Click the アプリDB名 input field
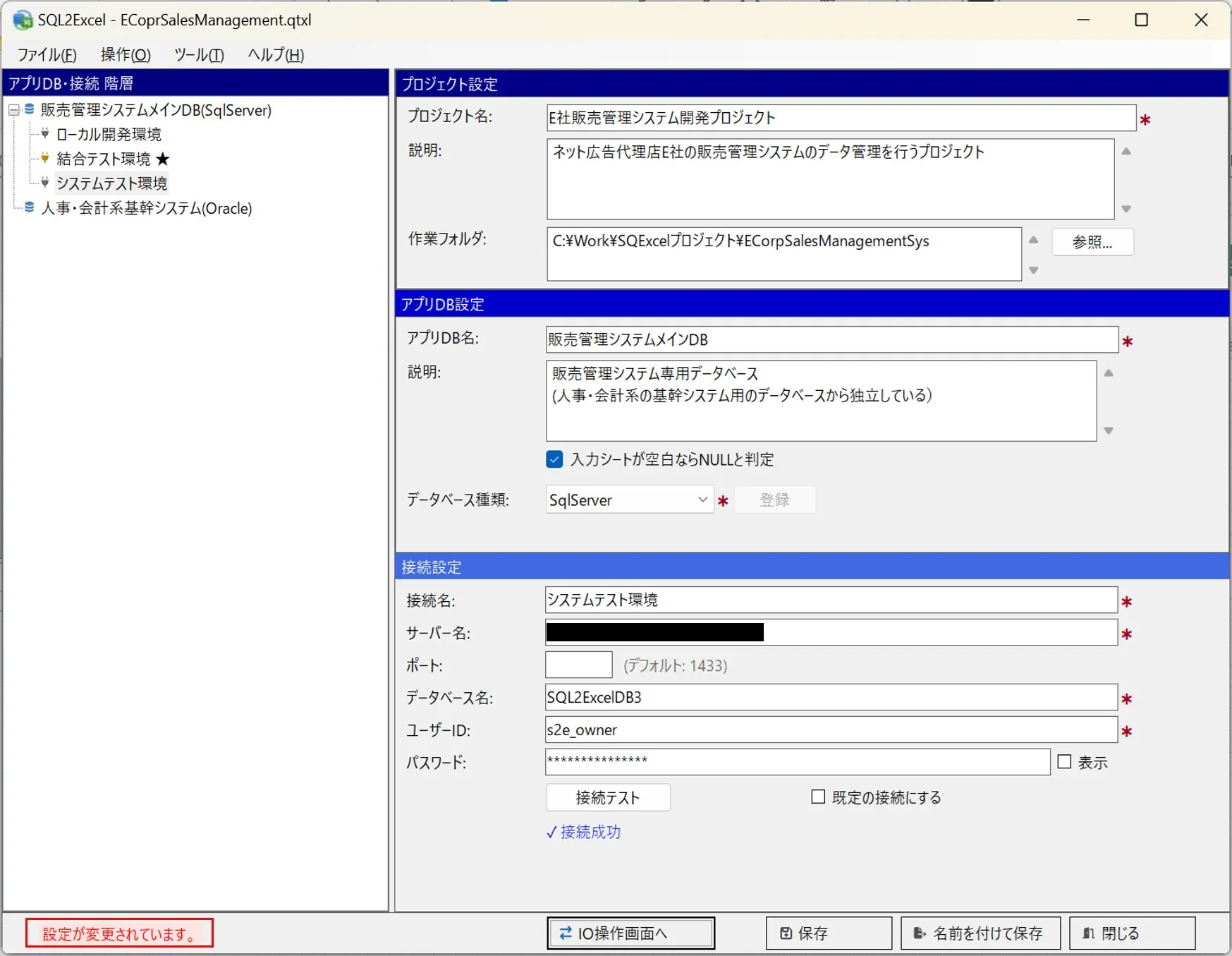The image size is (1232, 956). pyautogui.click(x=832, y=339)
